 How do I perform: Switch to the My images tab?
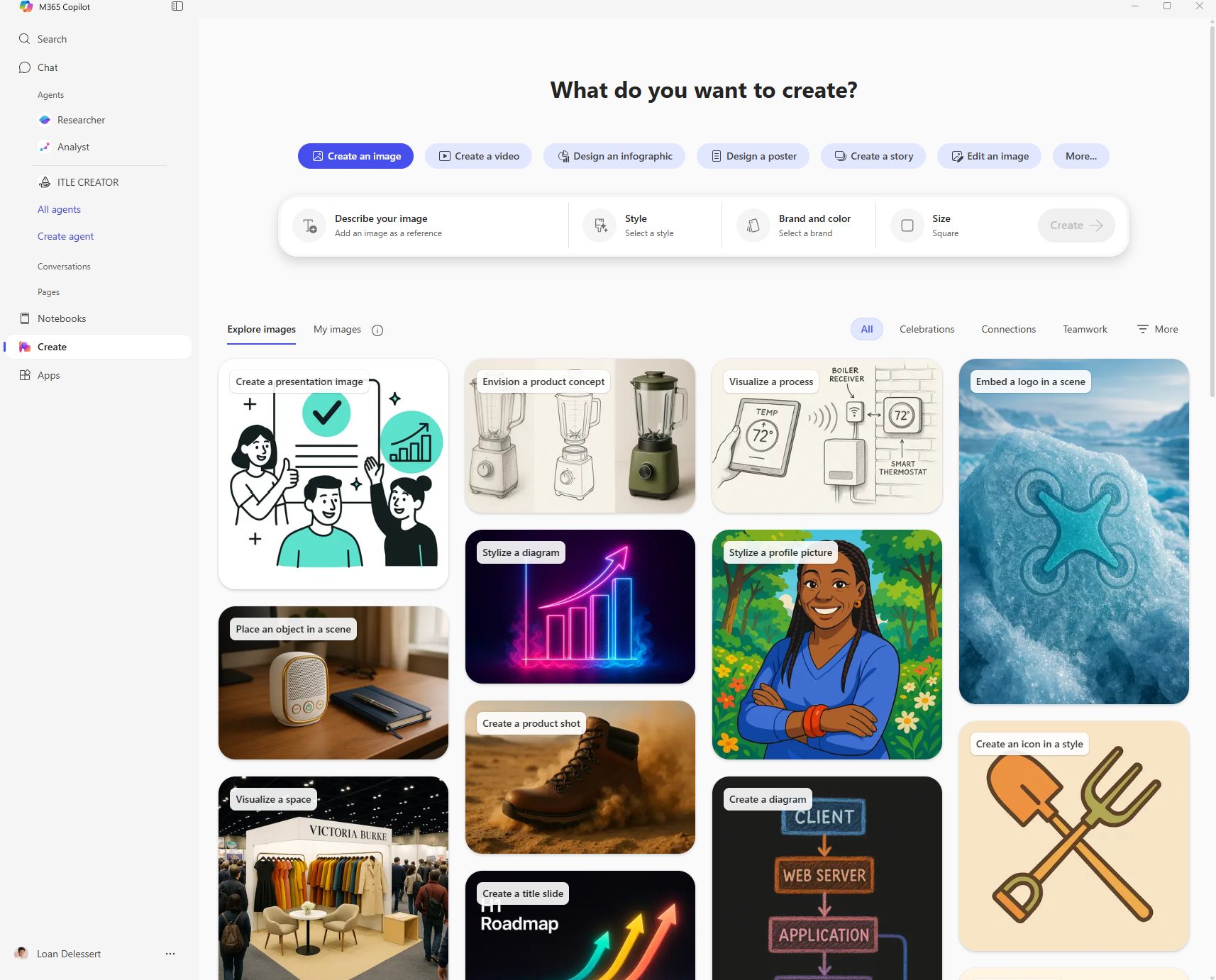coord(337,329)
